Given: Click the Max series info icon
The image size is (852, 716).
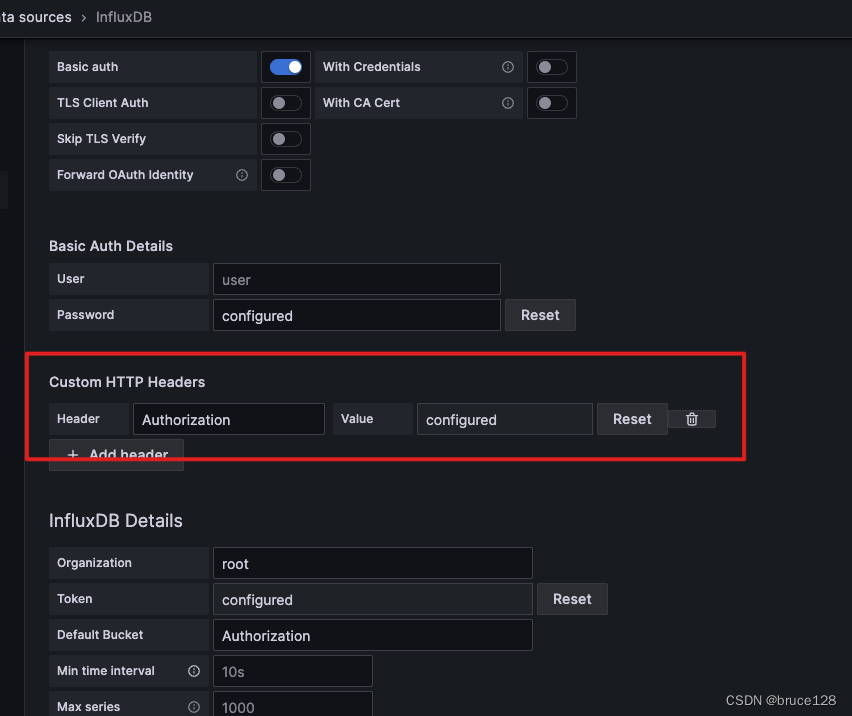Looking at the screenshot, I should click(194, 707).
